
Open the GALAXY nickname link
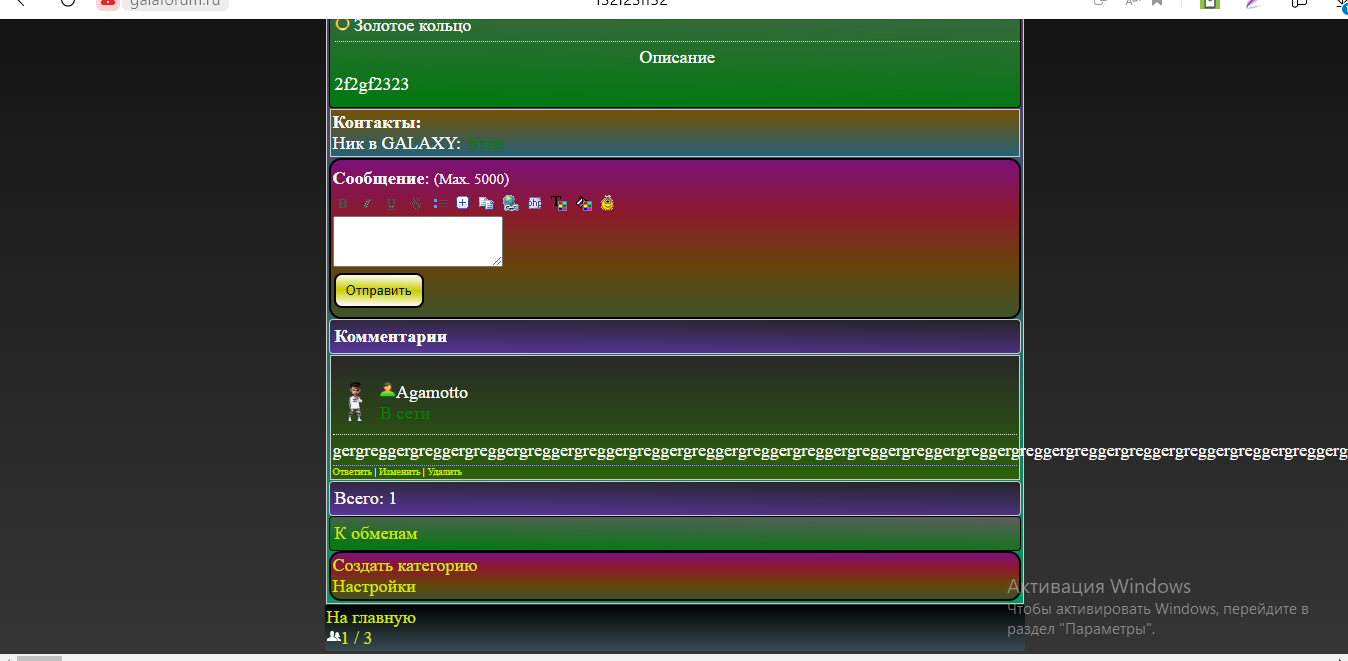(x=485, y=144)
